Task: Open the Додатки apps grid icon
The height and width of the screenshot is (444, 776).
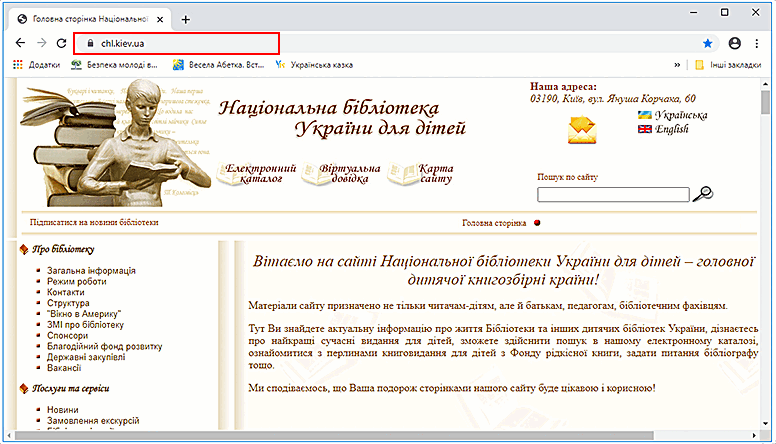Action: (x=18, y=65)
